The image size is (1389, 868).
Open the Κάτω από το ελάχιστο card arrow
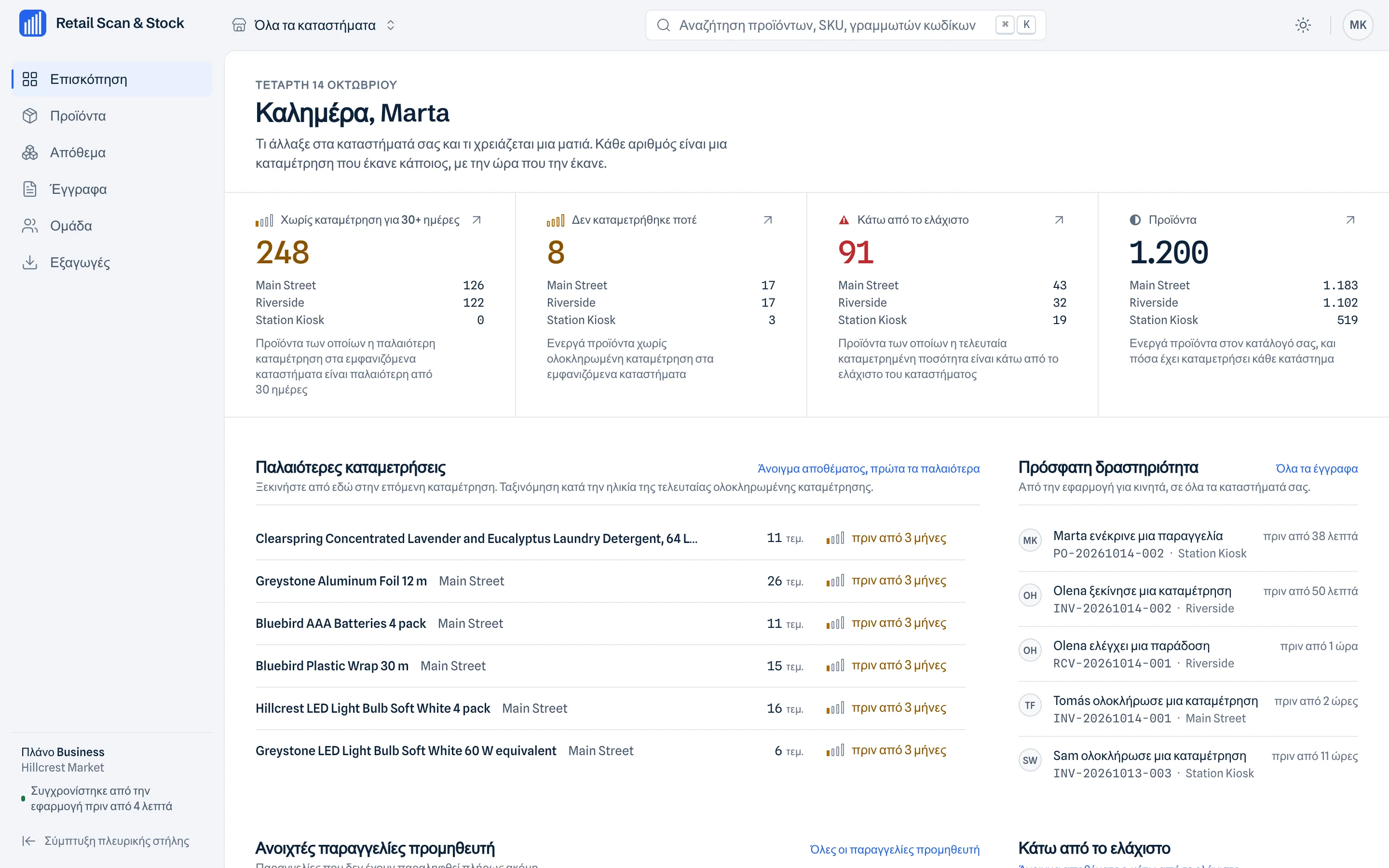click(1060, 220)
